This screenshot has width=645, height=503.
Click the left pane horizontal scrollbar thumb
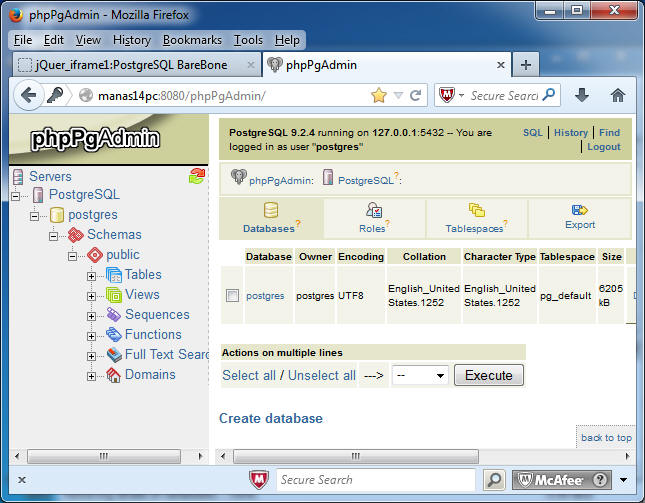104,456
